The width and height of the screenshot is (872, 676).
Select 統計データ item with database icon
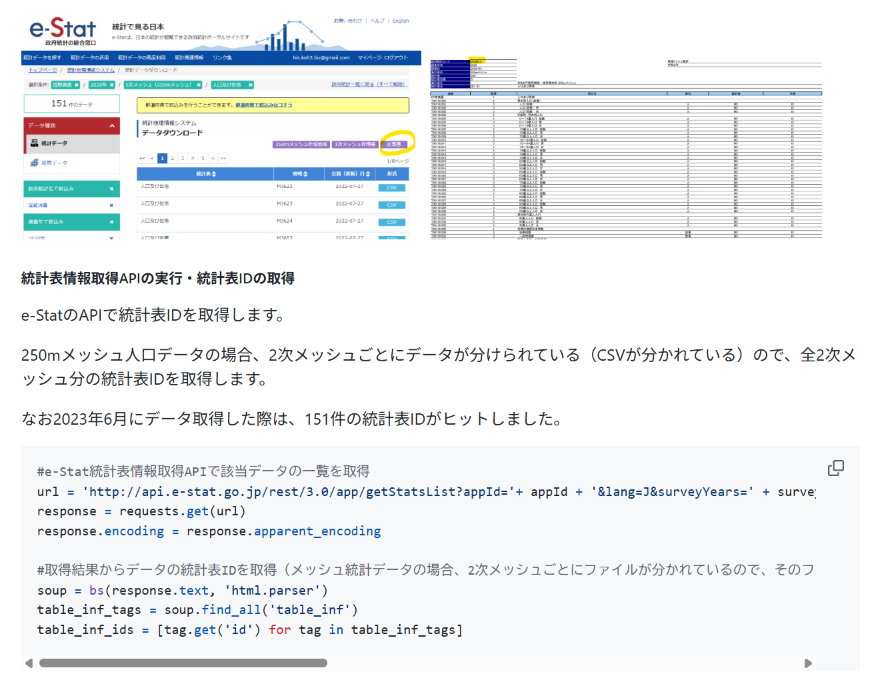[x=72, y=143]
